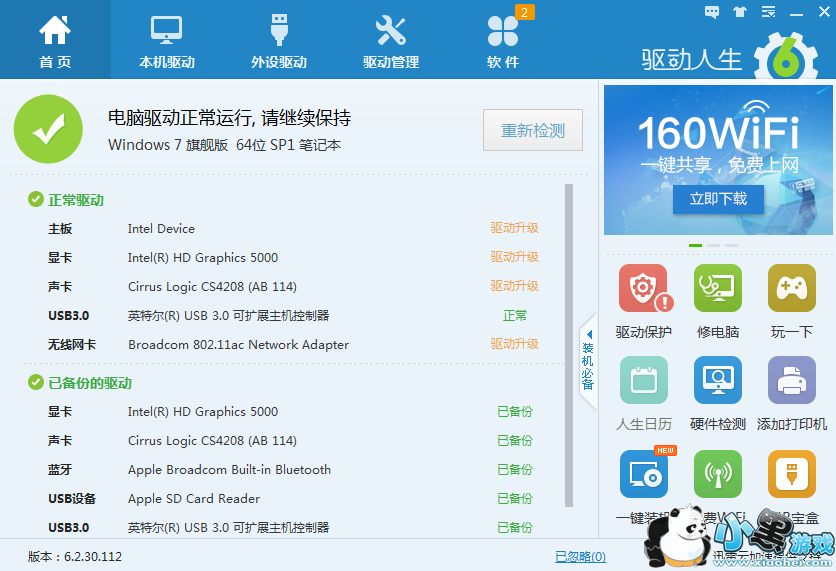Screen dimensions: 836x571
Task: Click the feedback chat bubble icon
Action: tap(711, 12)
